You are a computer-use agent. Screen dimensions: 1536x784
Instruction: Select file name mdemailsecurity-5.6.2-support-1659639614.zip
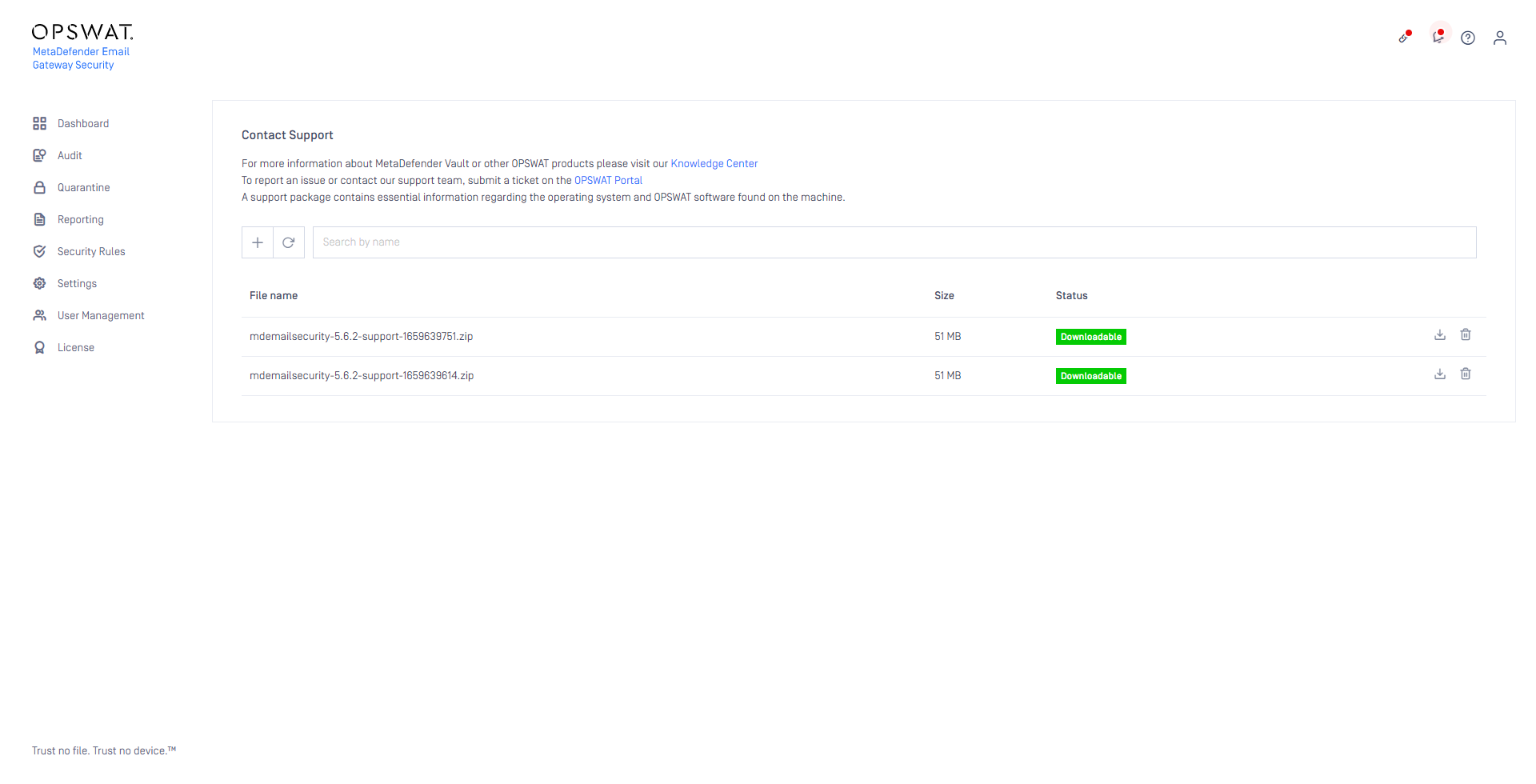tap(362, 375)
